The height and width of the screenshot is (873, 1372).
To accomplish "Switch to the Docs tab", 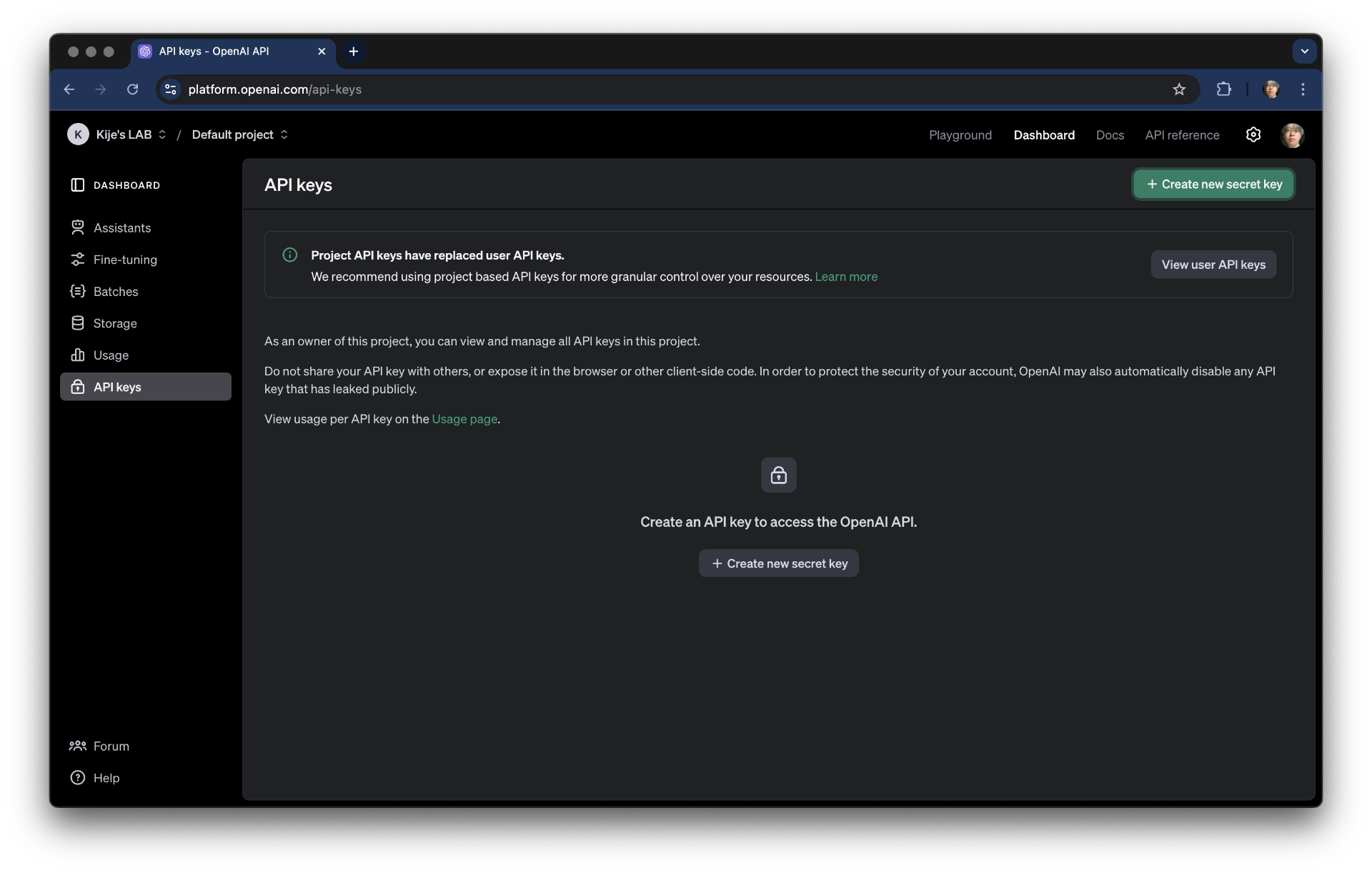I will point(1109,134).
